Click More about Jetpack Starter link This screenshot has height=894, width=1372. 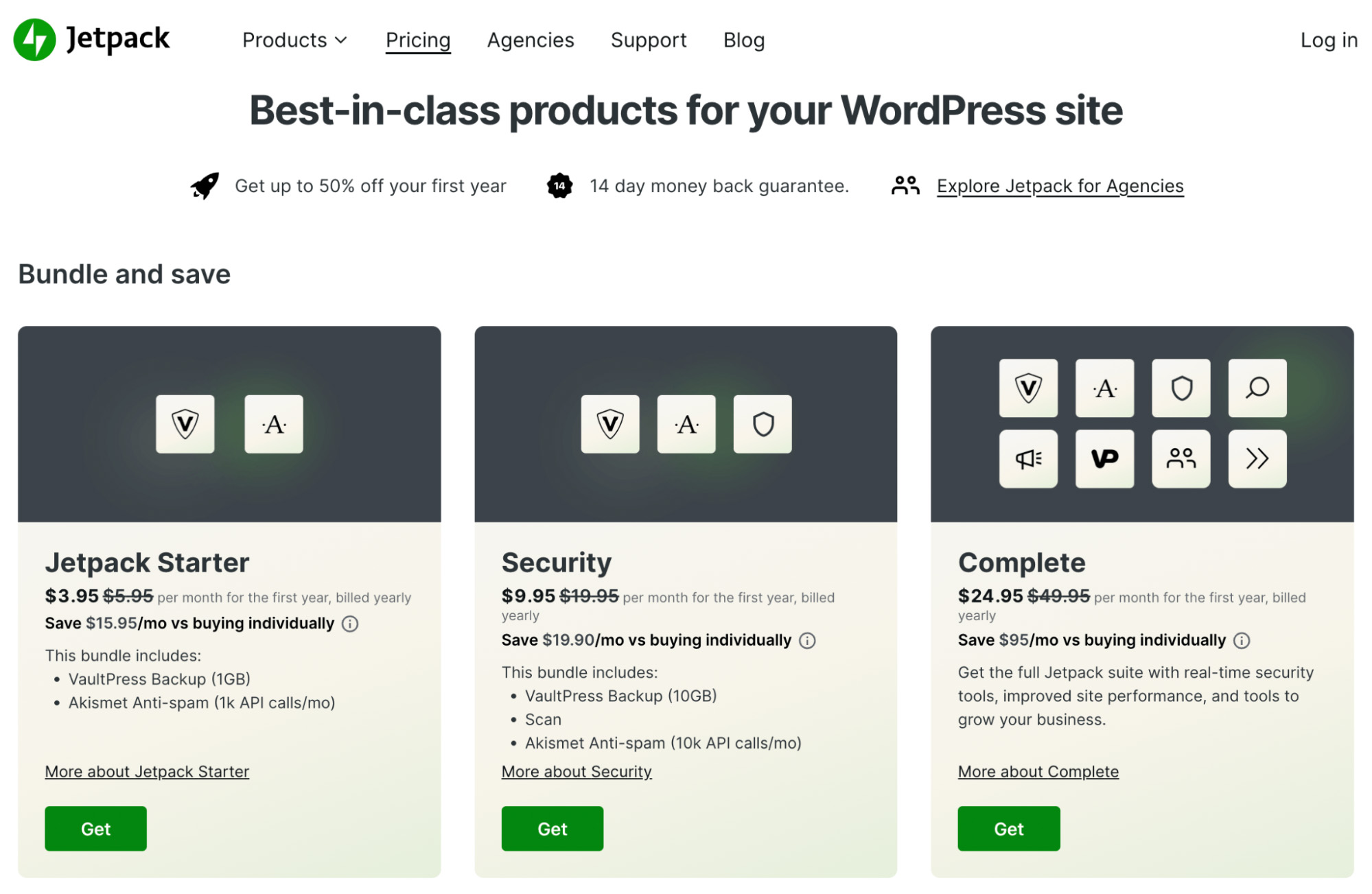click(x=148, y=772)
